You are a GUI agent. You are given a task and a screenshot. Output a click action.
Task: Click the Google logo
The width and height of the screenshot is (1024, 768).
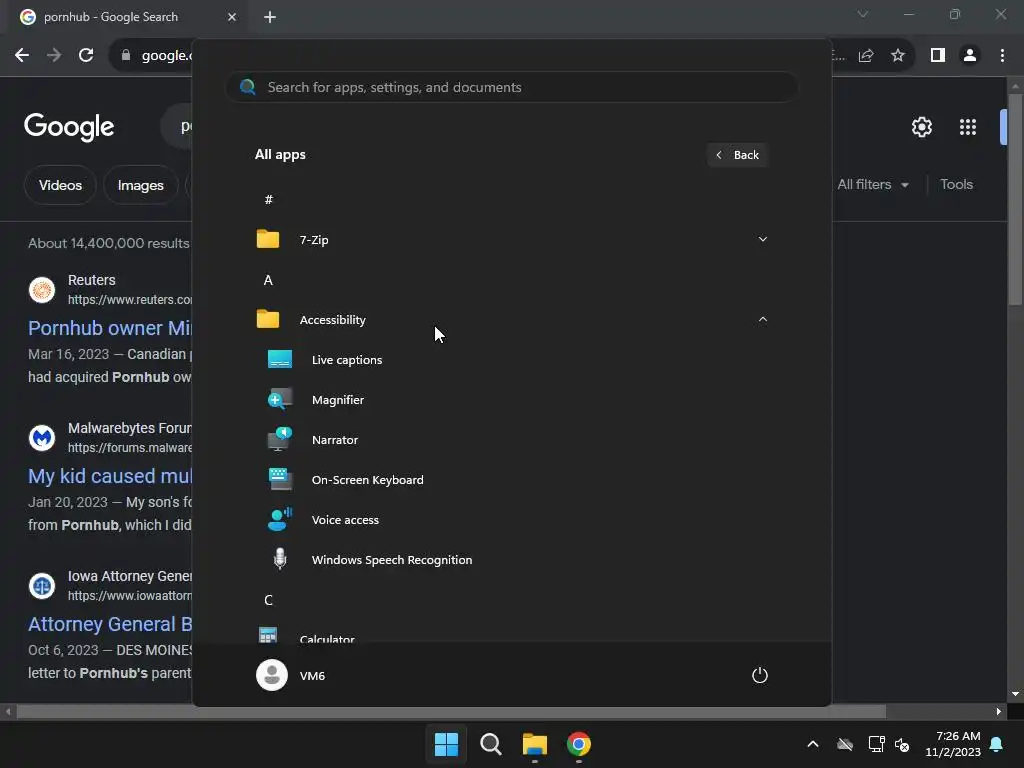tap(69, 127)
